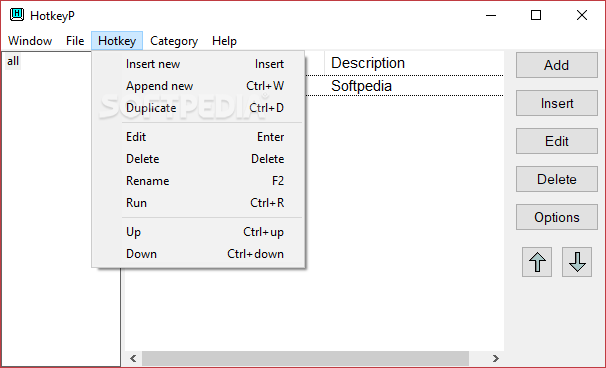Select the 'all' category in the list
The width and height of the screenshot is (606, 368).
point(13,61)
